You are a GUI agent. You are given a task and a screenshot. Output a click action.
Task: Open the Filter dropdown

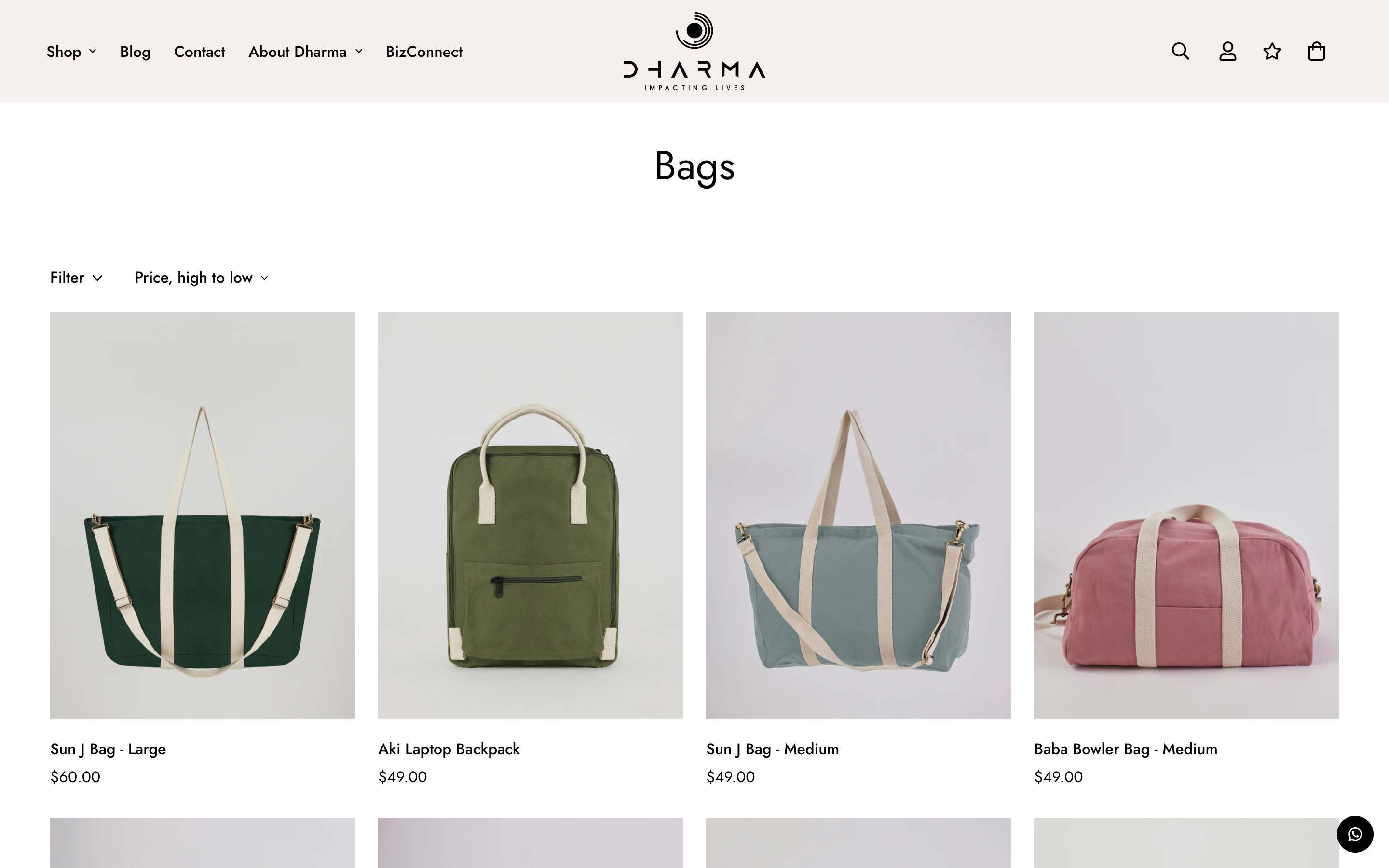coord(76,277)
